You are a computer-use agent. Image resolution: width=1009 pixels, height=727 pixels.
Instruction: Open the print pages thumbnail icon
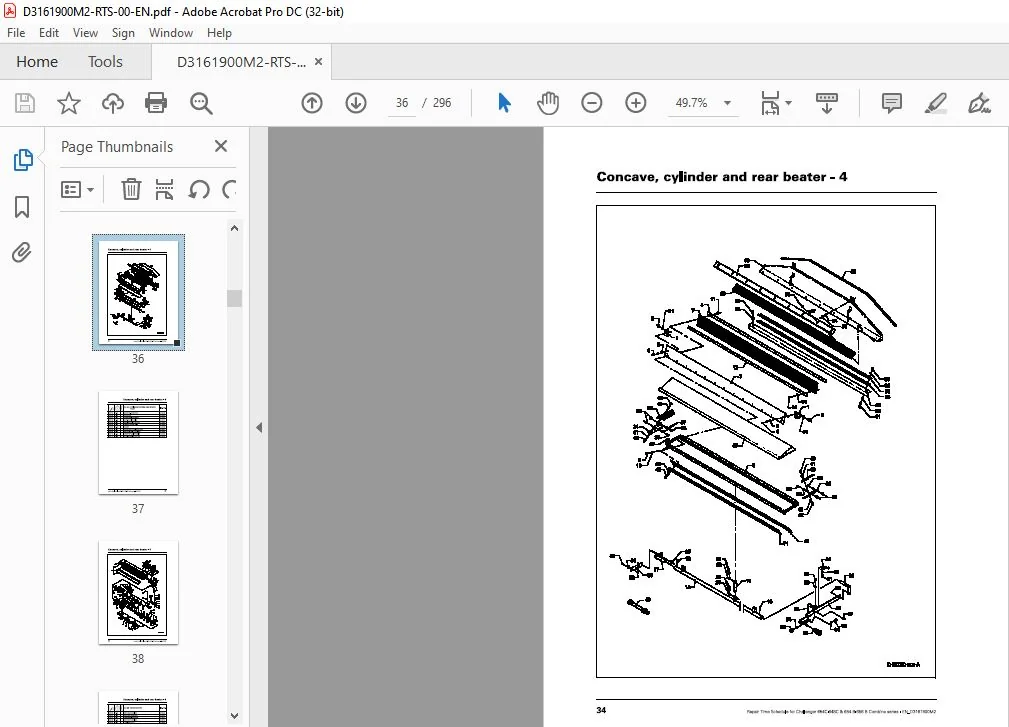164,189
